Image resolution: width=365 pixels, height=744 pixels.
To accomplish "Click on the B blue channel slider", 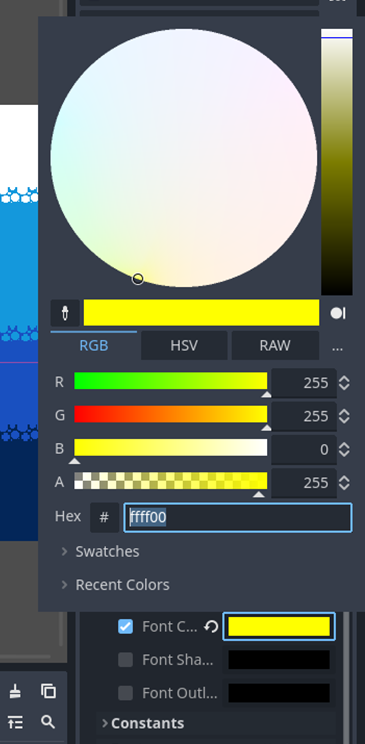I will 171,447.
